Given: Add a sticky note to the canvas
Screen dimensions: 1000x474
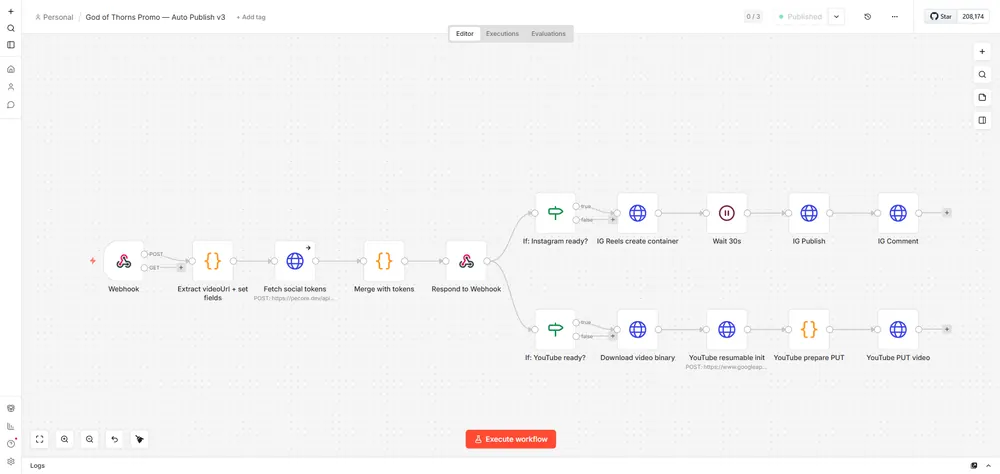Looking at the screenshot, I should tap(982, 98).
